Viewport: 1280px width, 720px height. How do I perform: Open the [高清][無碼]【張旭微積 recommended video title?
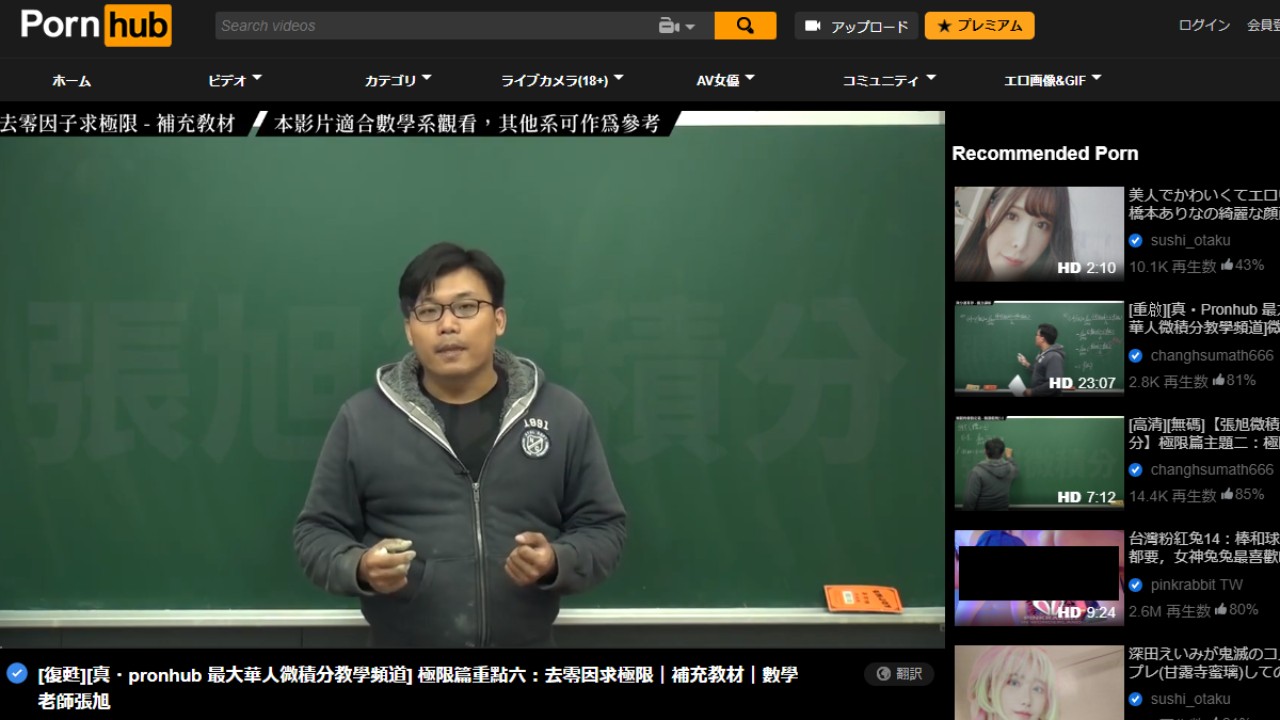click(x=1204, y=434)
